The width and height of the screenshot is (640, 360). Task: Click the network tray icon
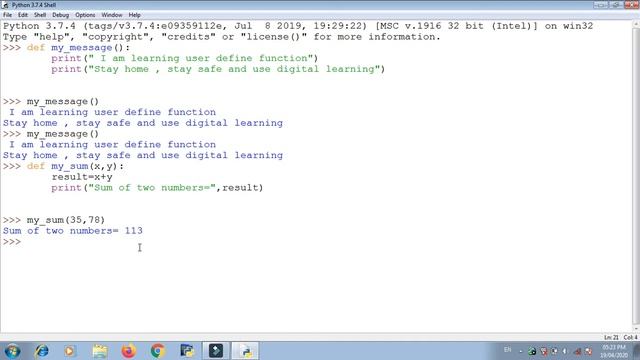pos(577,351)
